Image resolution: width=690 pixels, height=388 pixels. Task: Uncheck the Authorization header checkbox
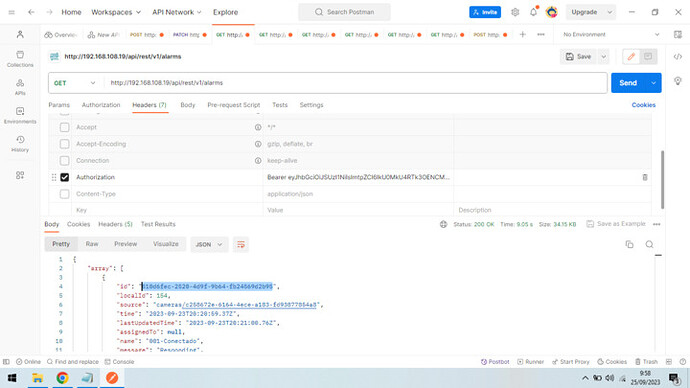64,177
